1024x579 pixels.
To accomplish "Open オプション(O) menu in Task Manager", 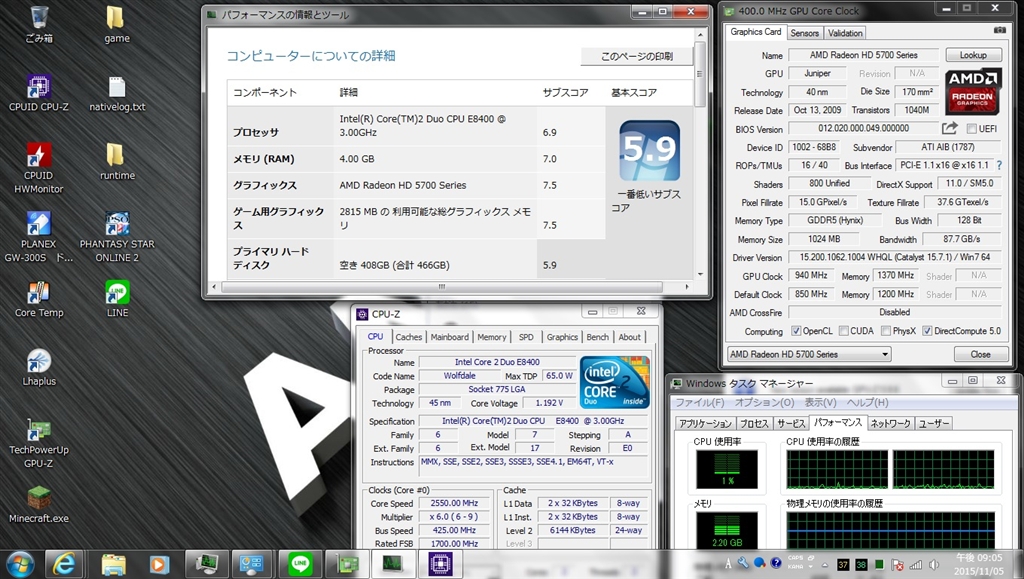I will point(765,403).
